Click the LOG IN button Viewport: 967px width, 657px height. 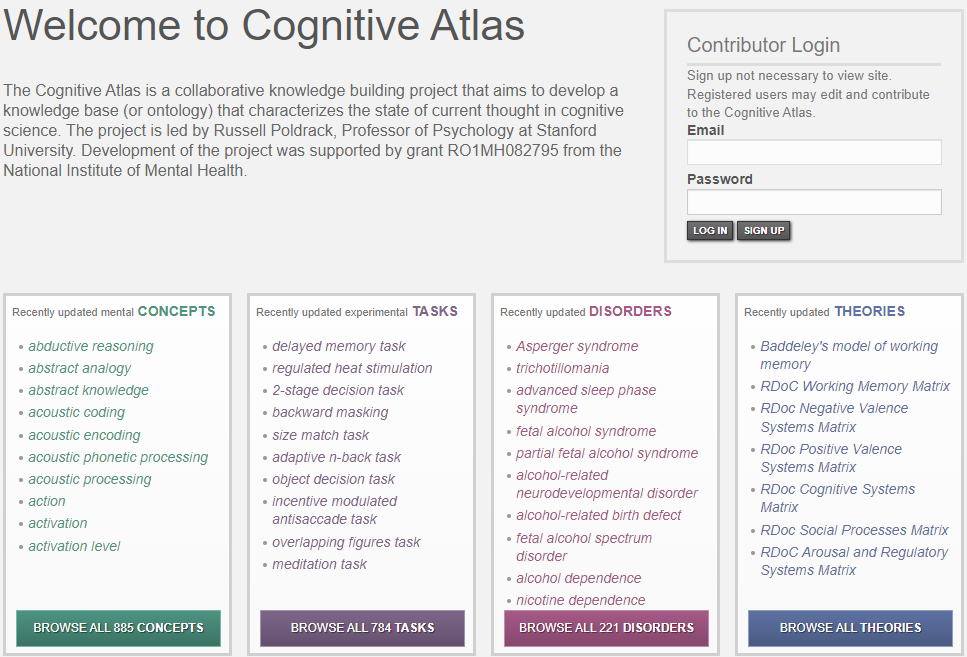tap(709, 230)
